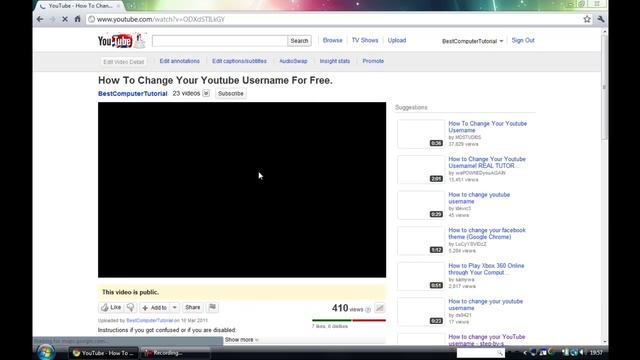Flag the video with flag icon
The width and height of the screenshot is (640, 360).
coord(212,307)
